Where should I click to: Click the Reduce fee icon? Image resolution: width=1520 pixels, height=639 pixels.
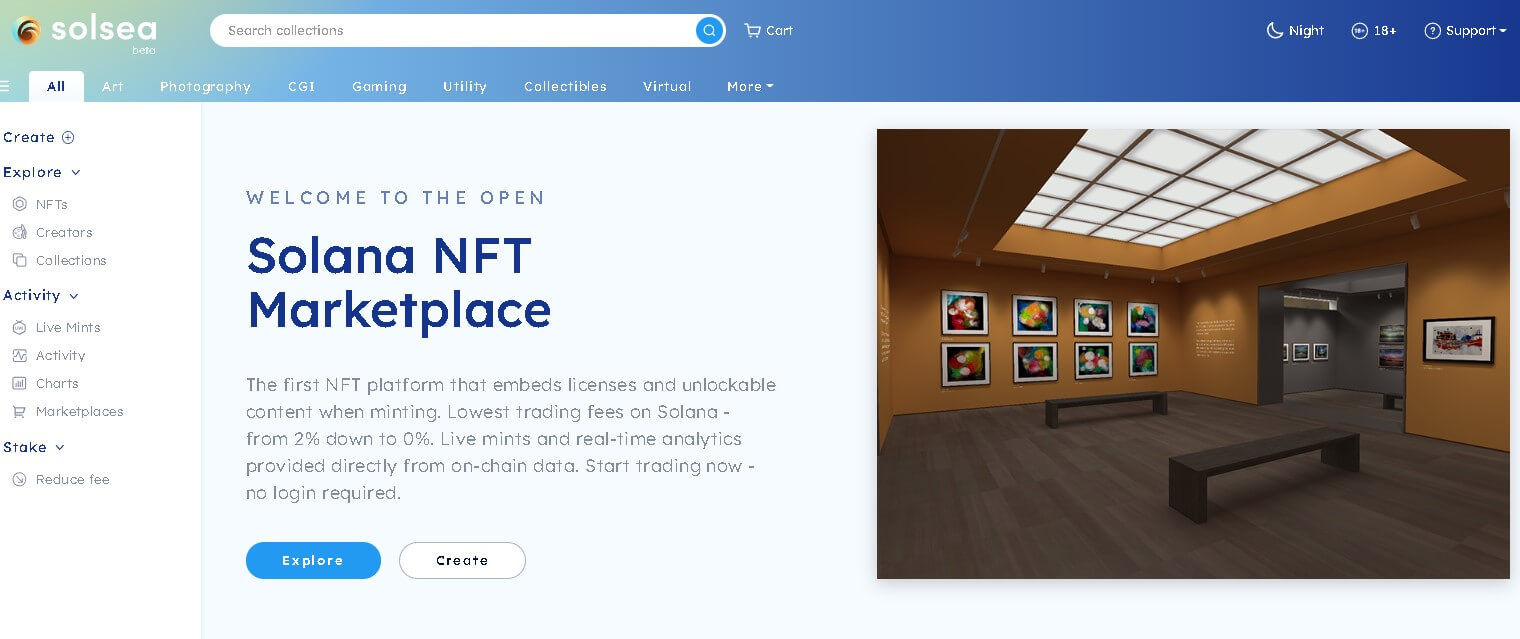(19, 479)
